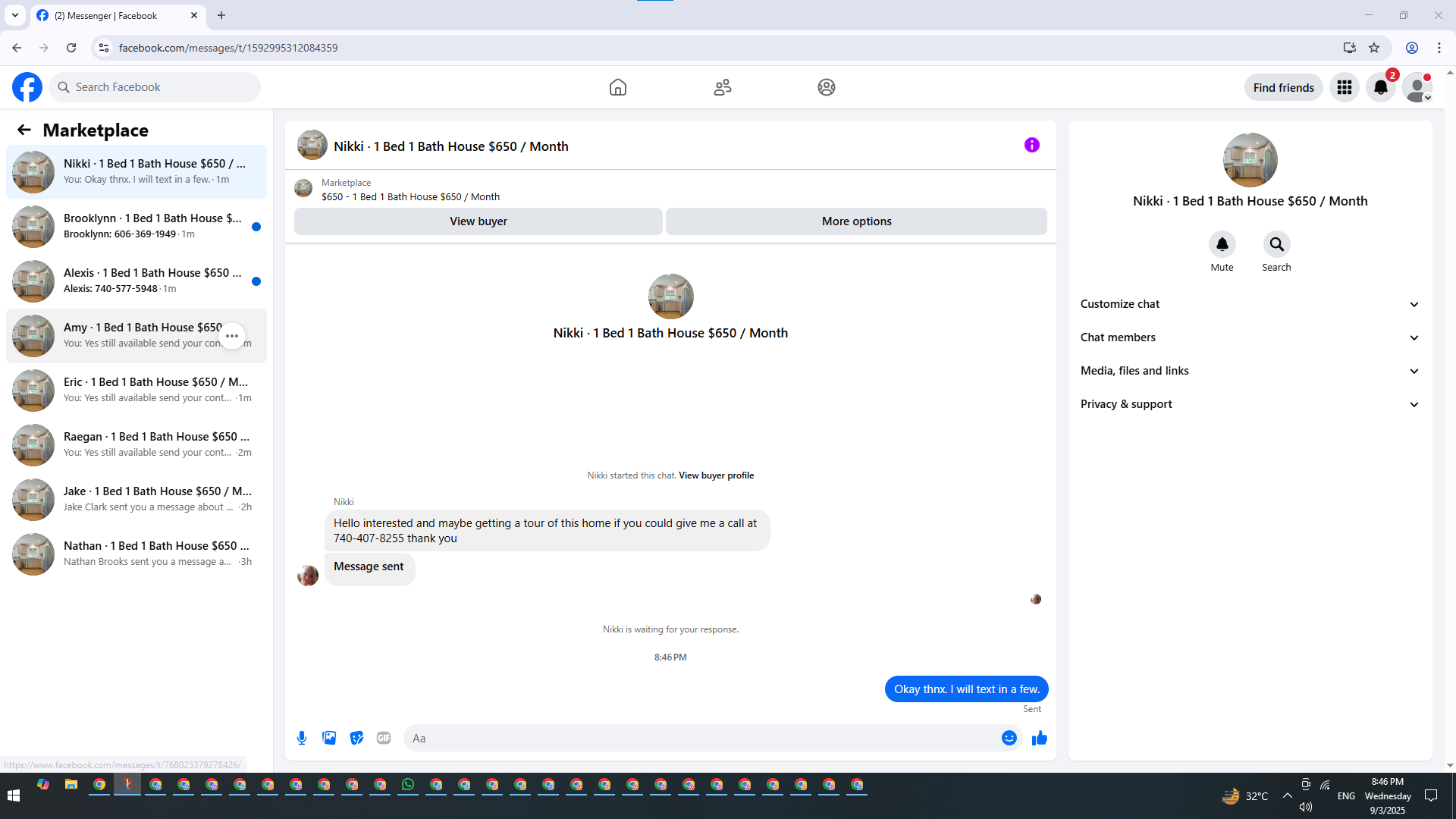1456x819 pixels.
Task: Open the Eric conversation
Action: pos(136,391)
